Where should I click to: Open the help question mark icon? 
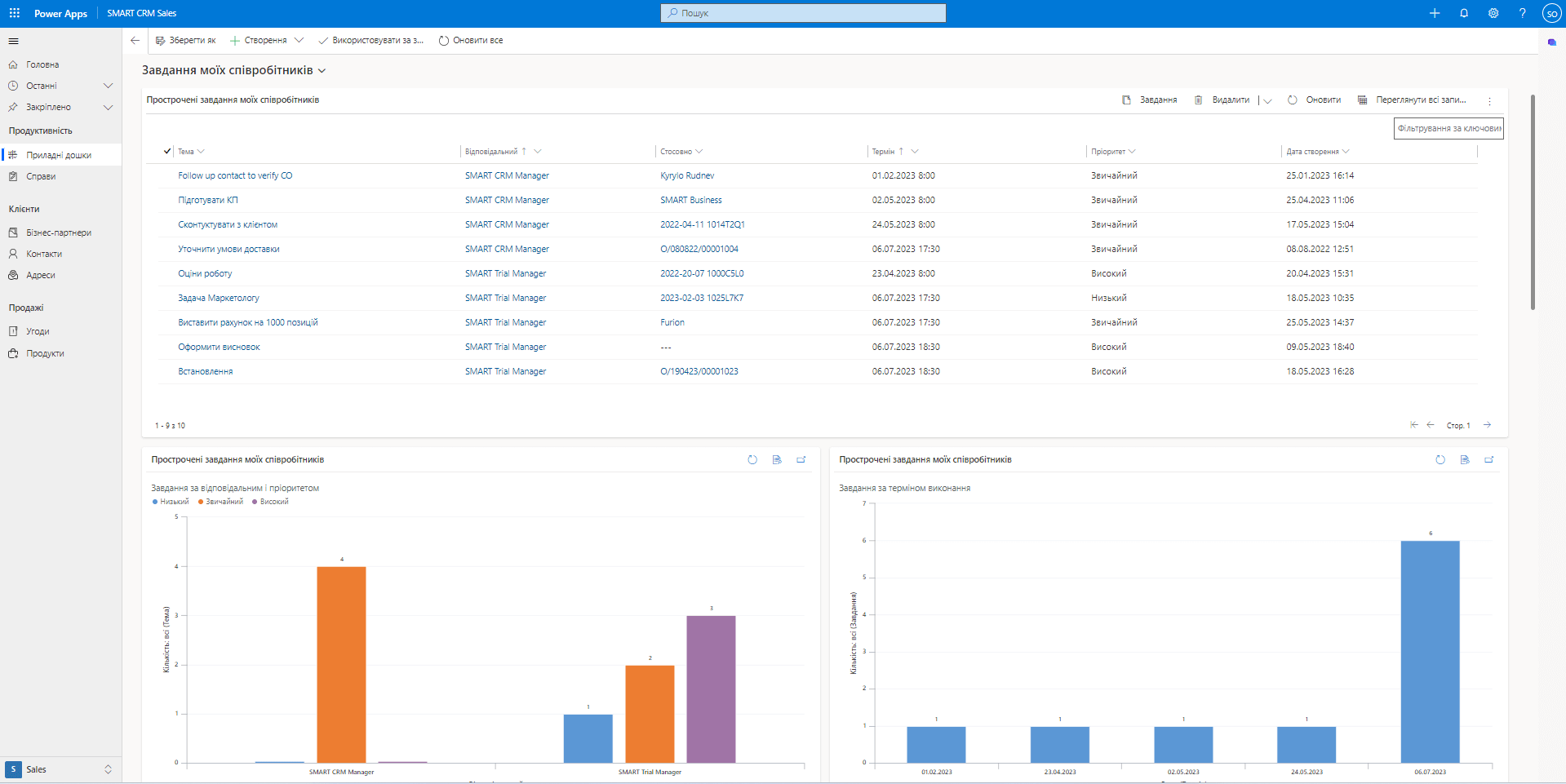1522,13
